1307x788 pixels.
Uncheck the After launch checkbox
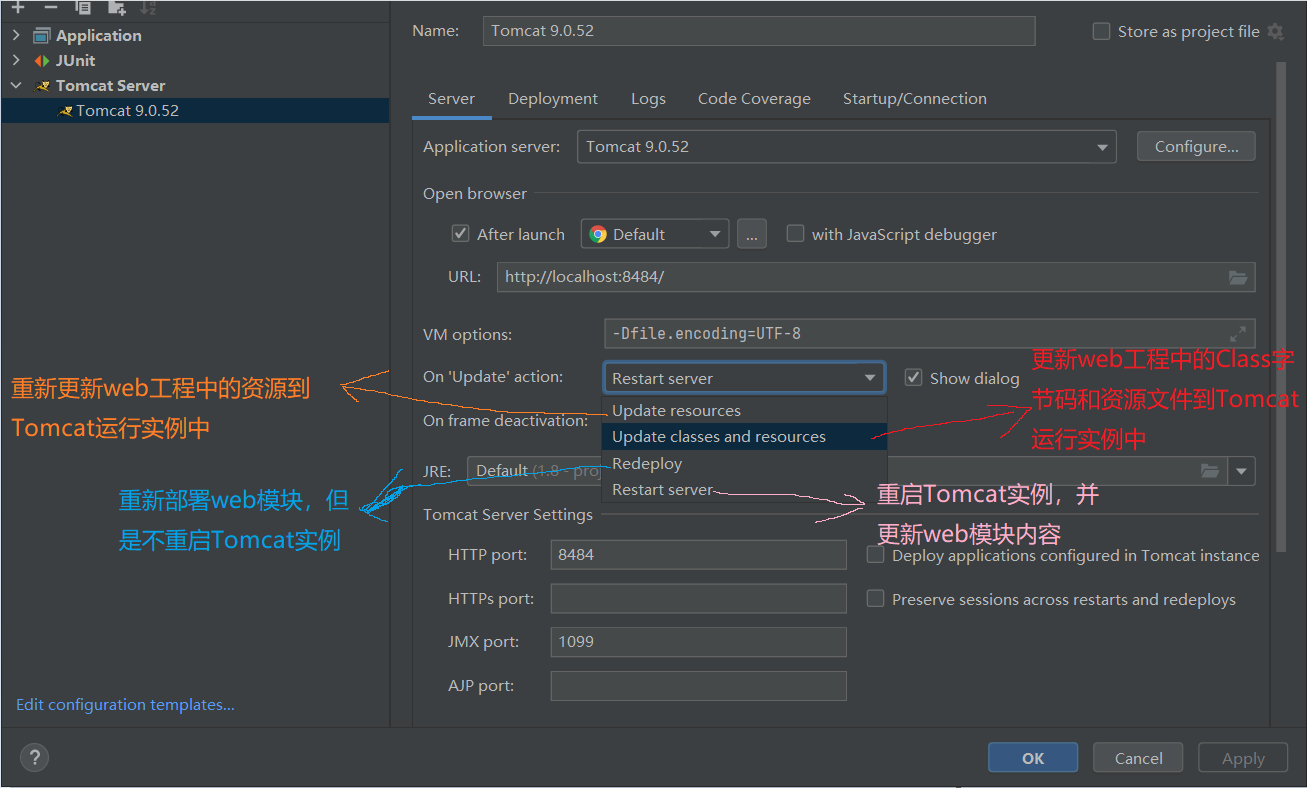coord(460,234)
